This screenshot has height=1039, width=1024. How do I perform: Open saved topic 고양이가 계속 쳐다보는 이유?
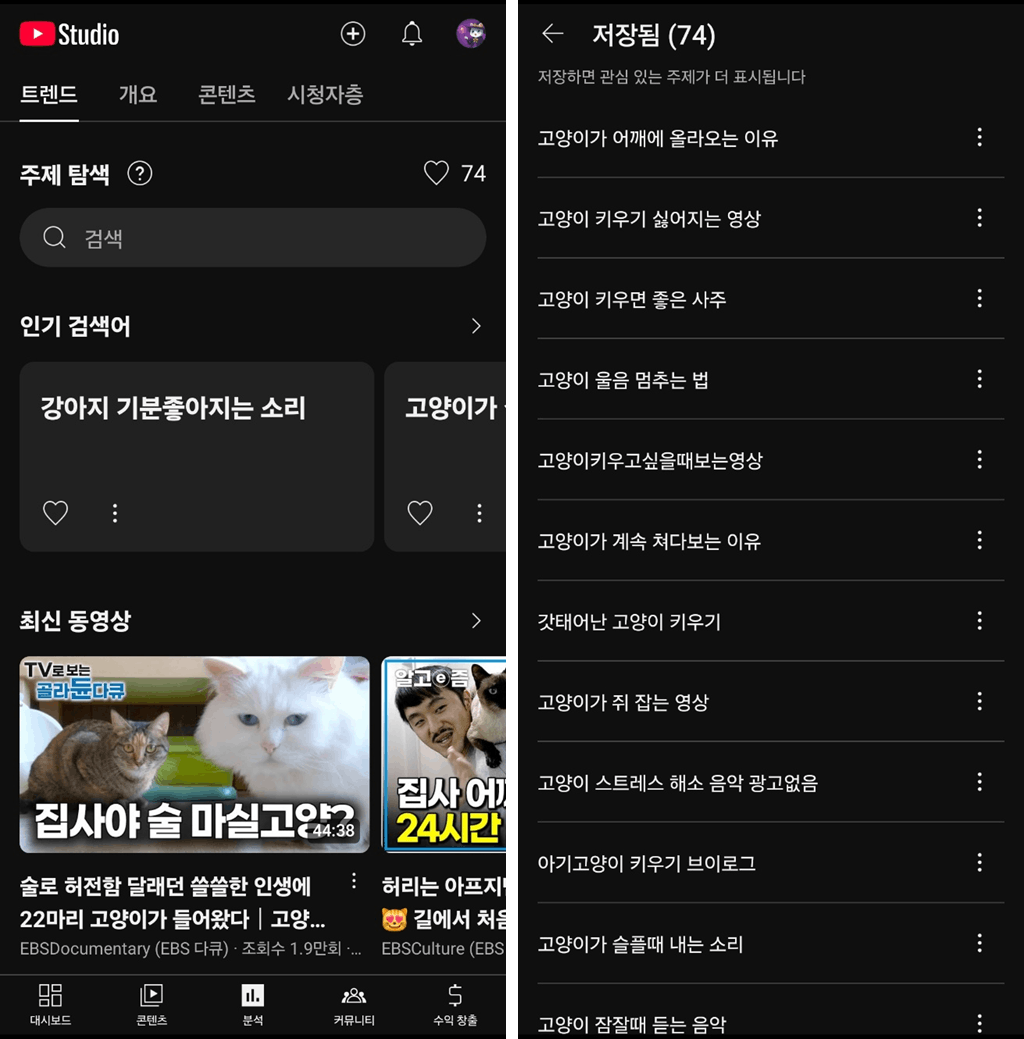pyautogui.click(x=649, y=541)
